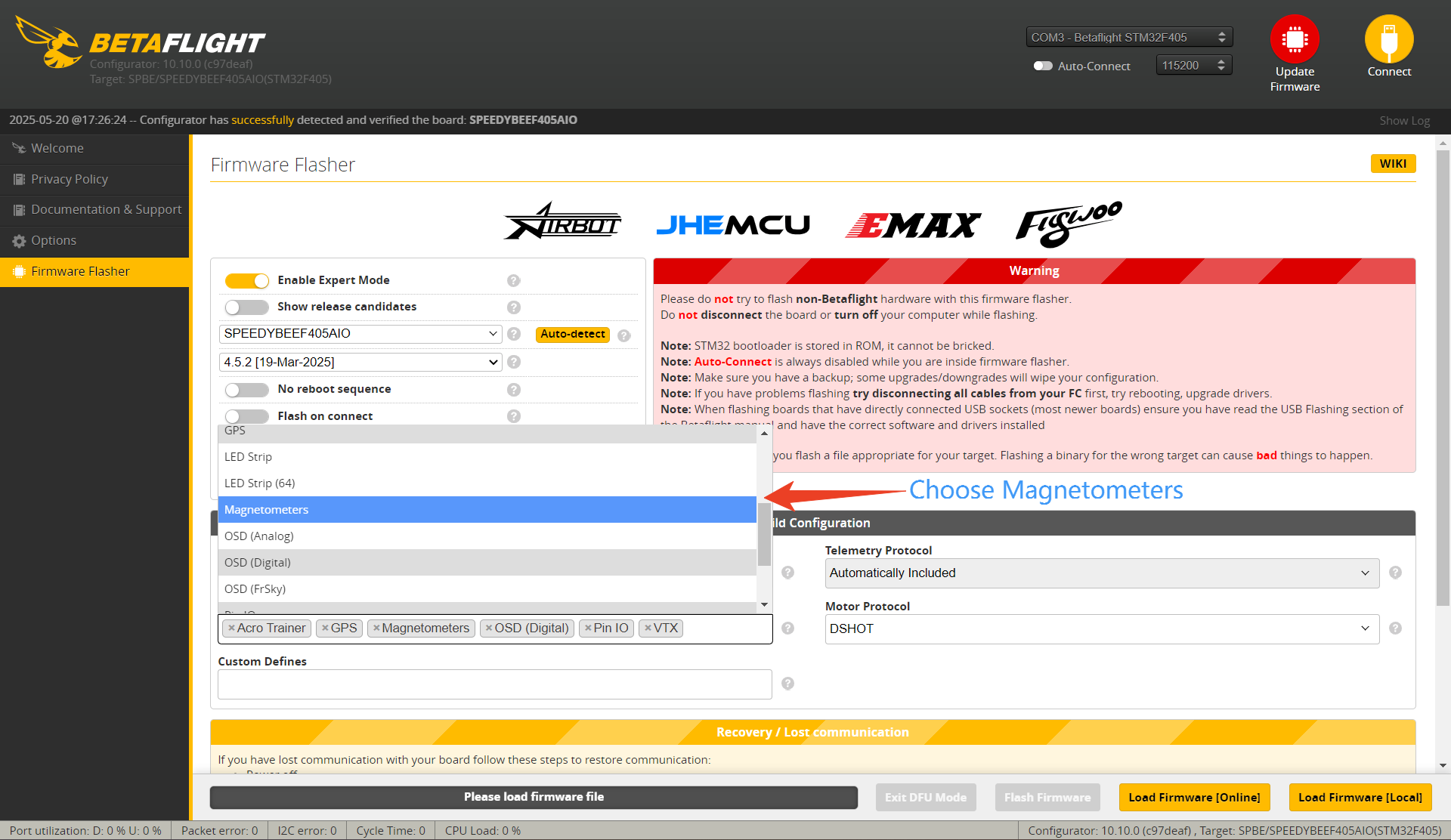
Task: Open the 4.5.2 firmware version dropdown
Action: point(360,362)
